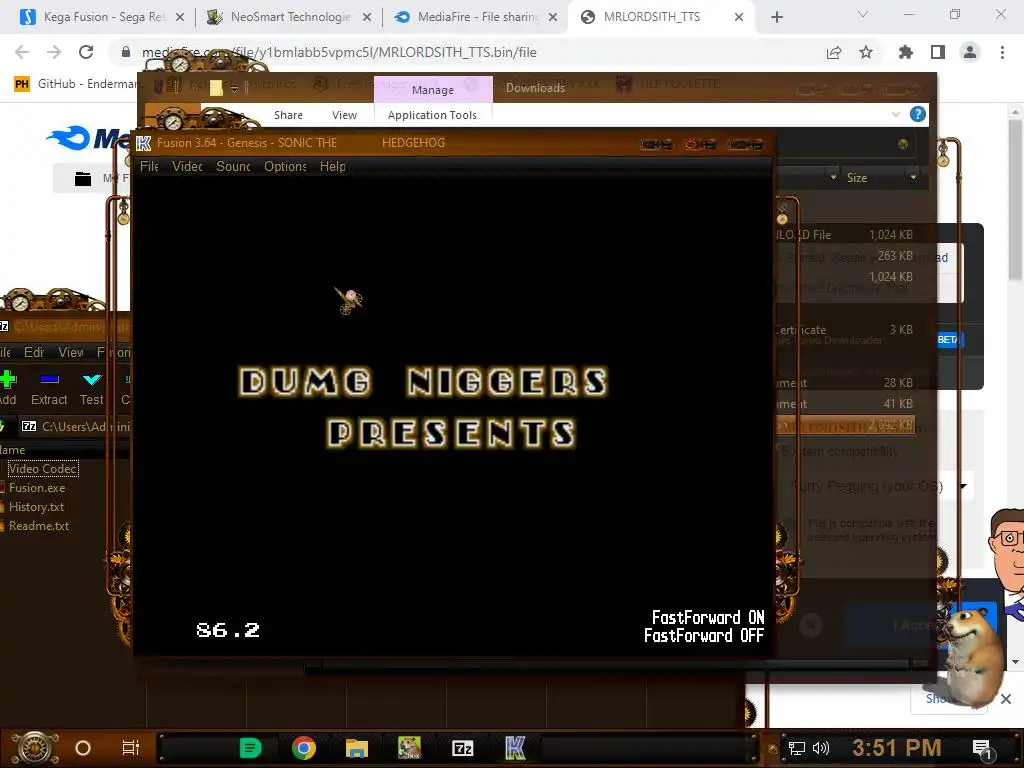Click the Kega Fusion taskbar icon

coord(515,748)
